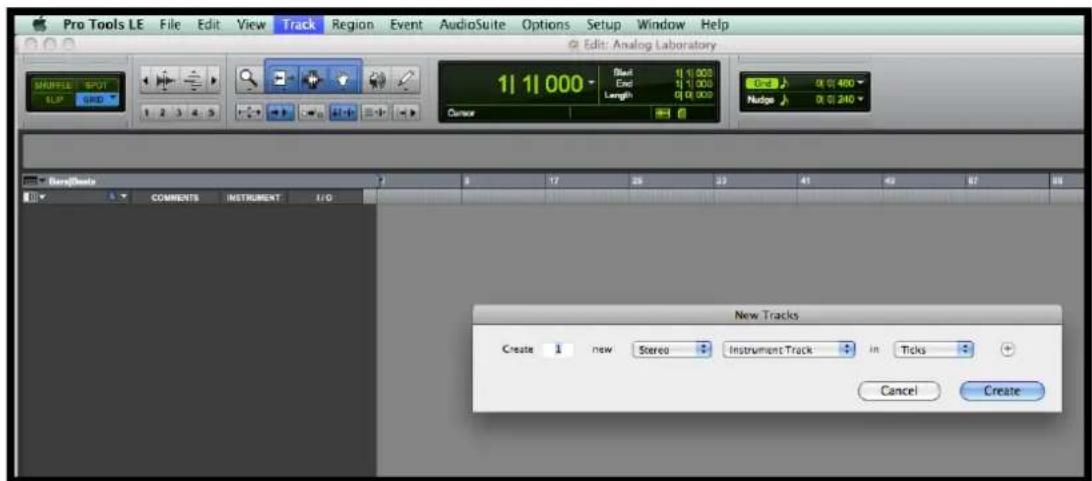Toggle Link Track and Edit Selection
This screenshot has width=1092, height=481.
373,112
